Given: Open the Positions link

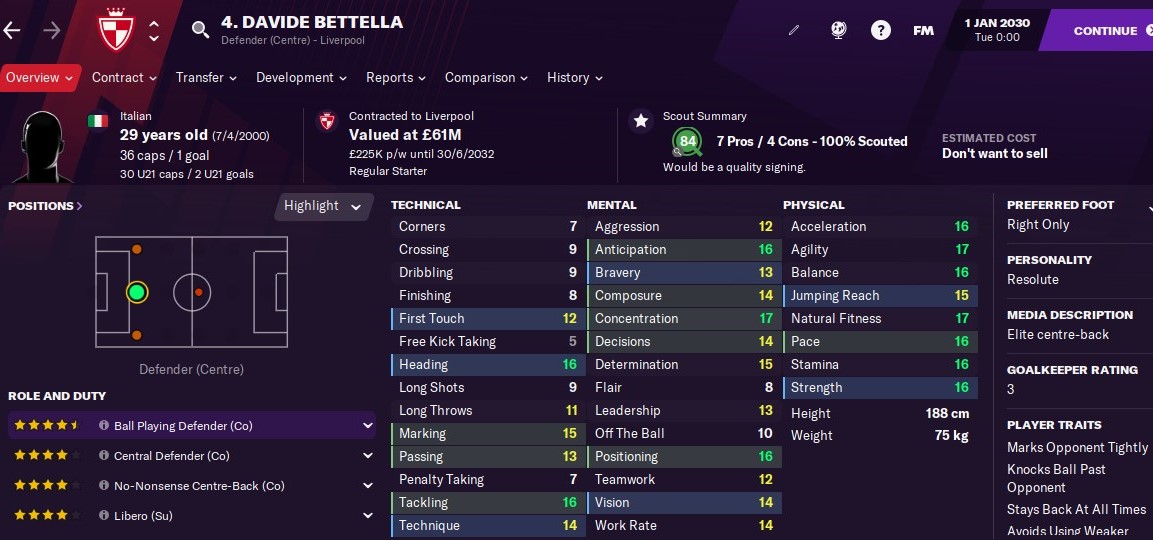Looking at the screenshot, I should pyautogui.click(x=45, y=206).
